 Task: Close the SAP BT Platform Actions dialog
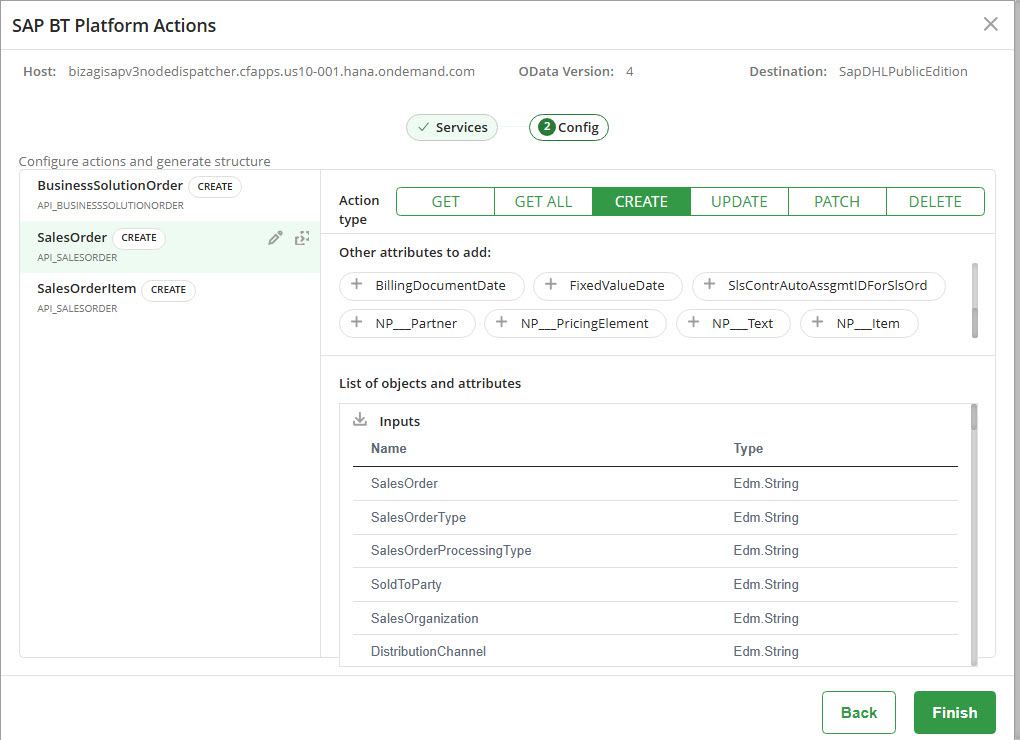(x=990, y=24)
